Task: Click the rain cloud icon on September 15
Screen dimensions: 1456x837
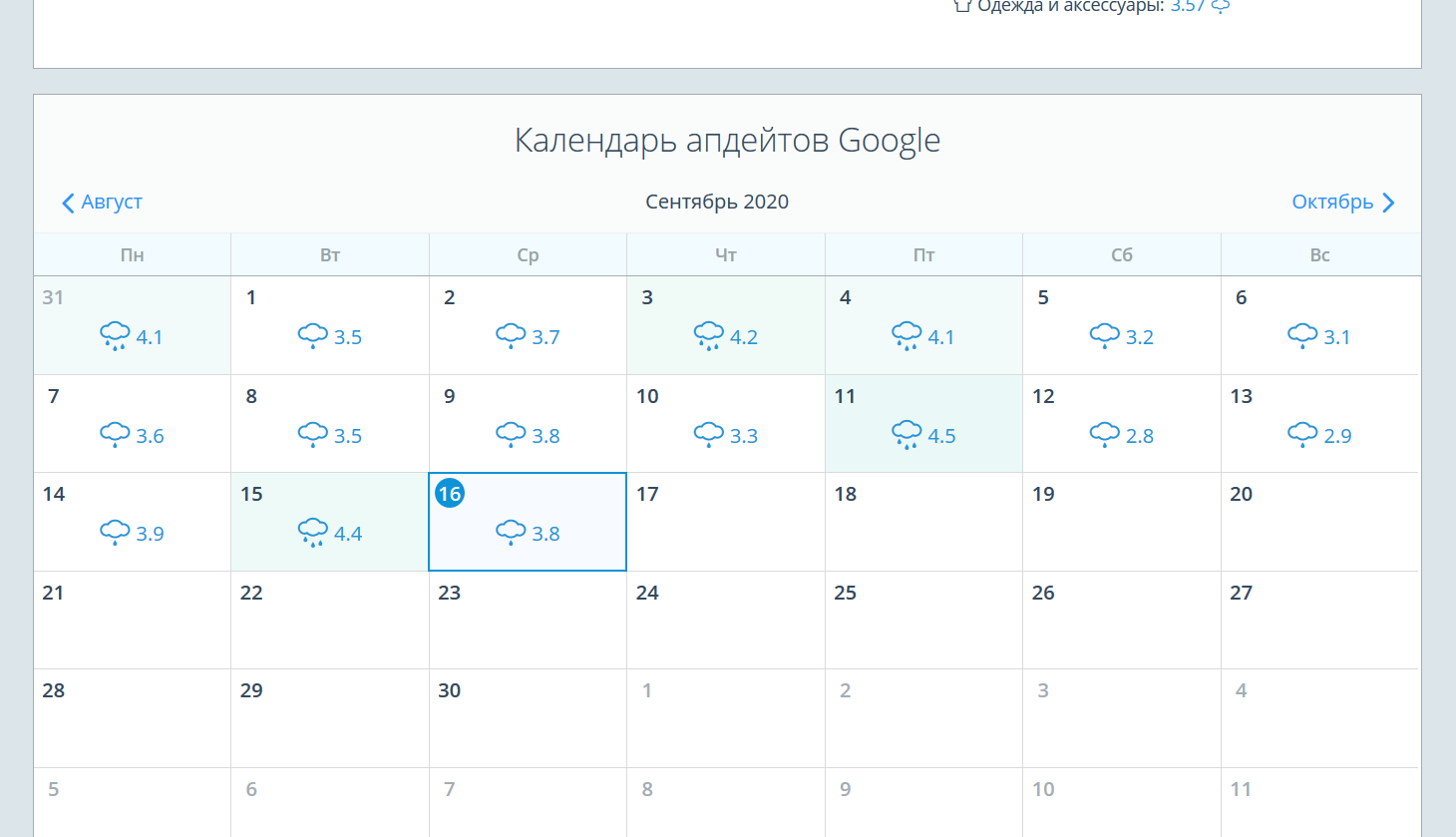Action: click(313, 533)
